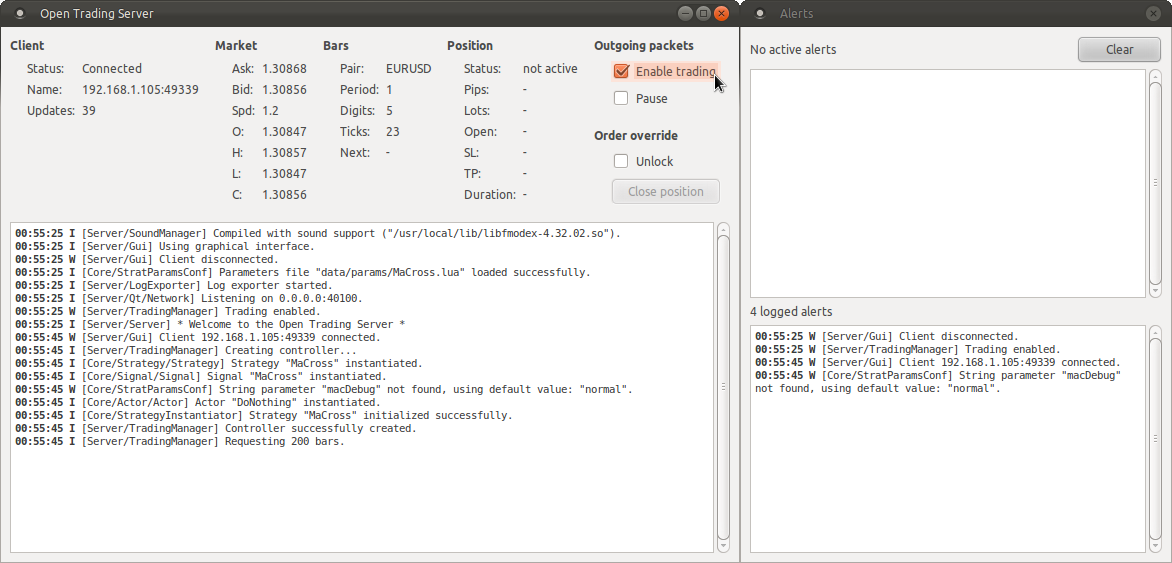Viewport: 1172px width, 563px height.
Task: Click inside the empty active alerts list
Action: 947,183
